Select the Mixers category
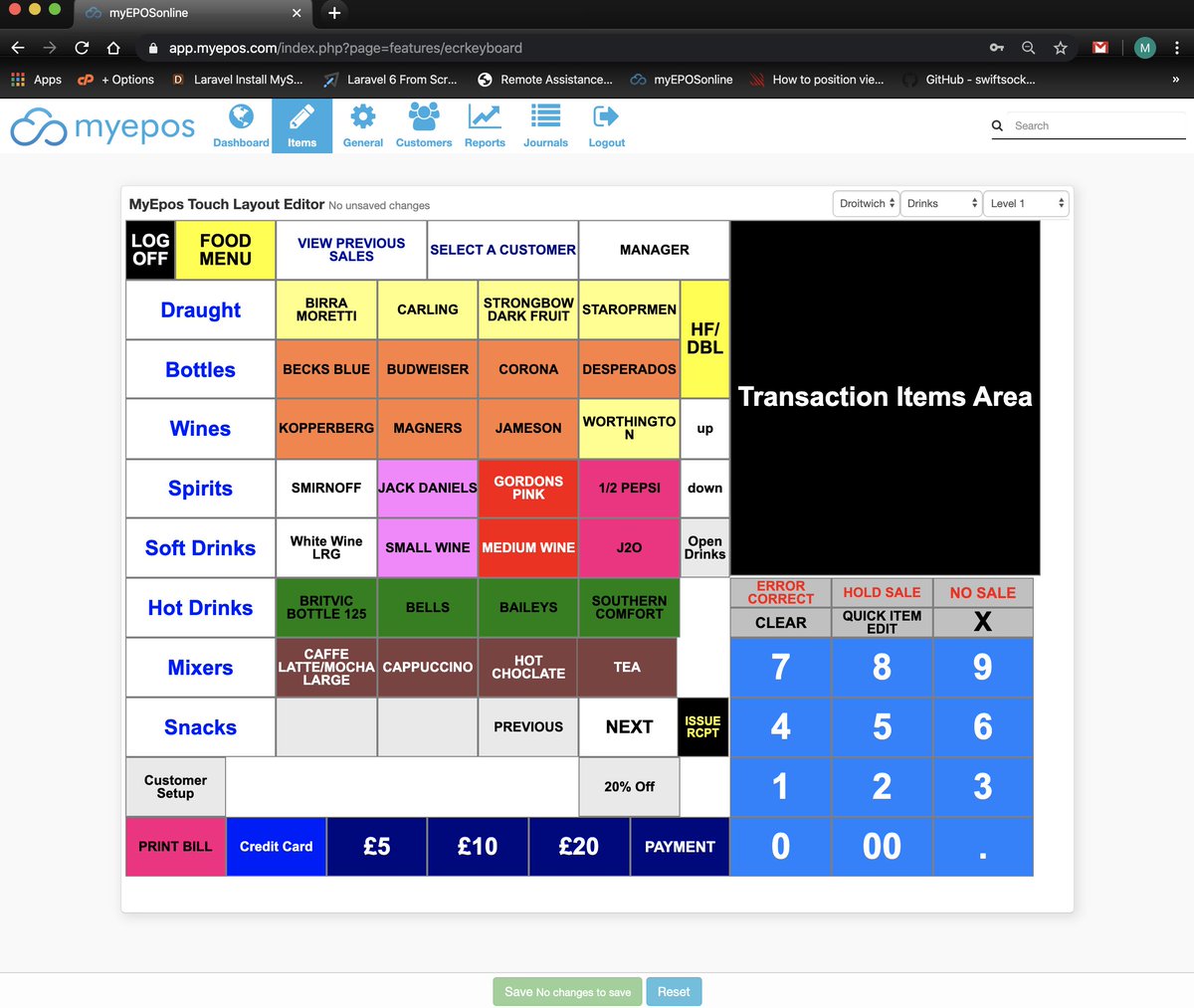1194x1008 pixels. tap(200, 668)
